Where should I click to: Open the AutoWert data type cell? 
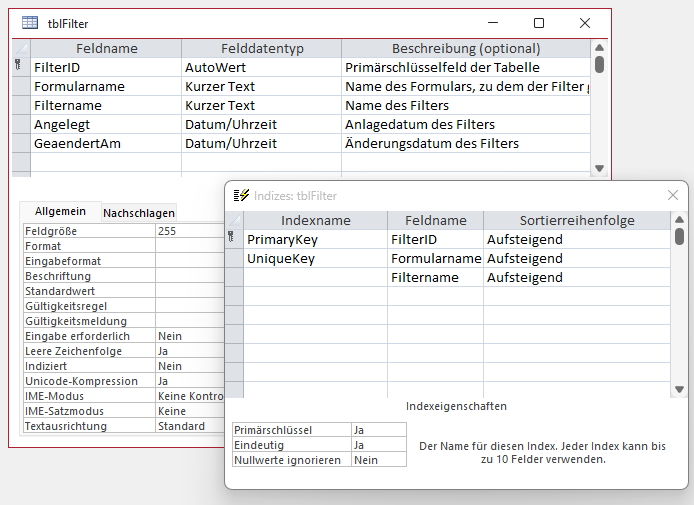262,67
